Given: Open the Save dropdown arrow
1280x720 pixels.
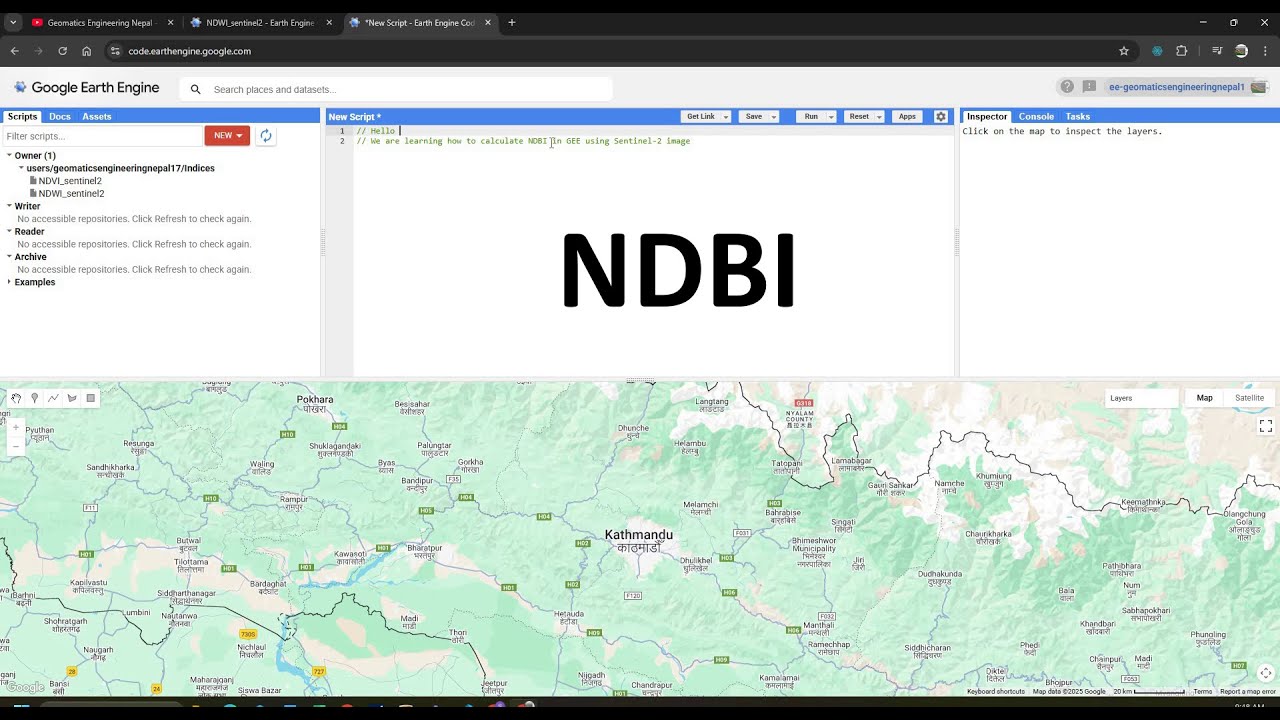Looking at the screenshot, I should (774, 117).
